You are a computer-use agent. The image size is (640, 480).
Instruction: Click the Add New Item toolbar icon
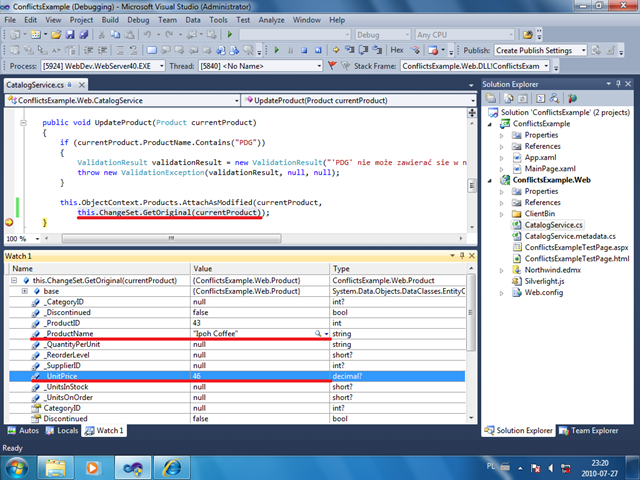pyautogui.click(x=36, y=35)
